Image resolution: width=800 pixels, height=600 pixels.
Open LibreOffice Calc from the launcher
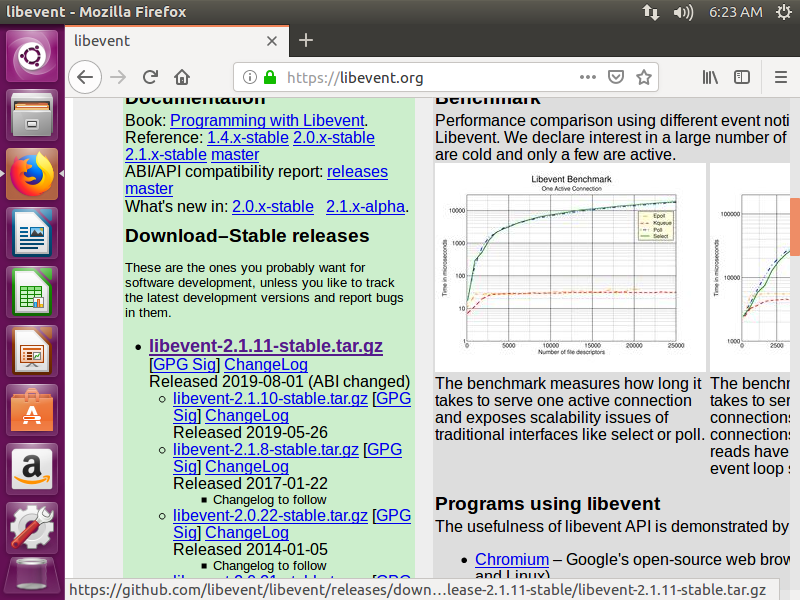tap(32, 292)
